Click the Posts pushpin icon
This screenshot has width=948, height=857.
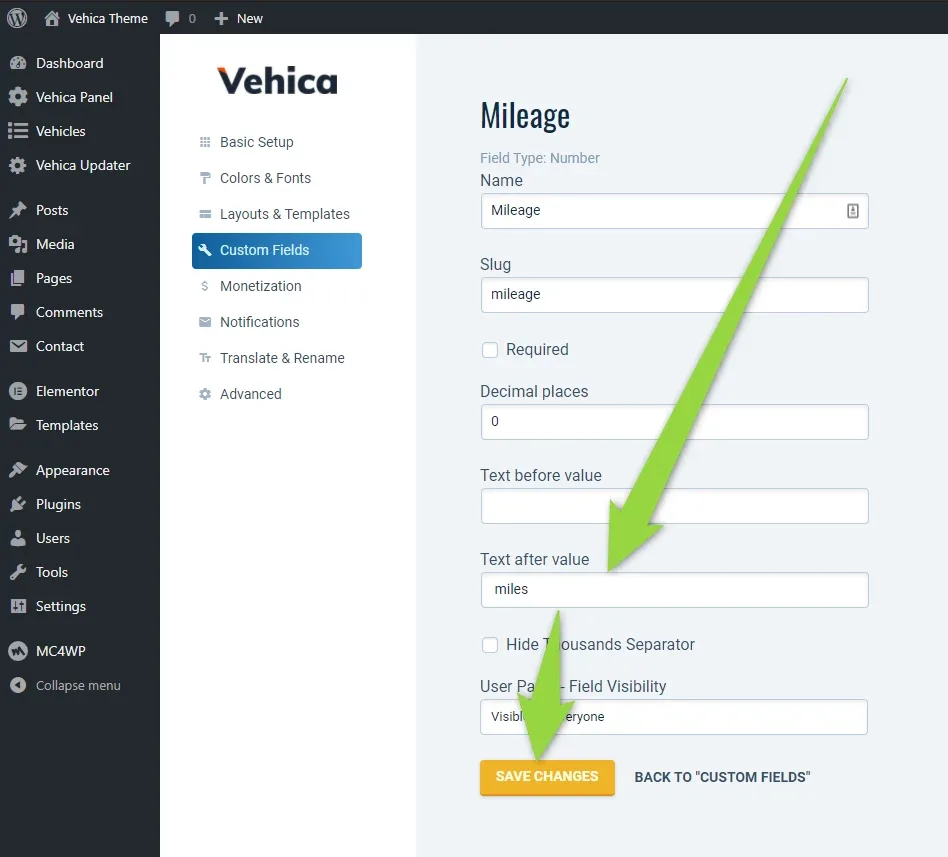18,210
